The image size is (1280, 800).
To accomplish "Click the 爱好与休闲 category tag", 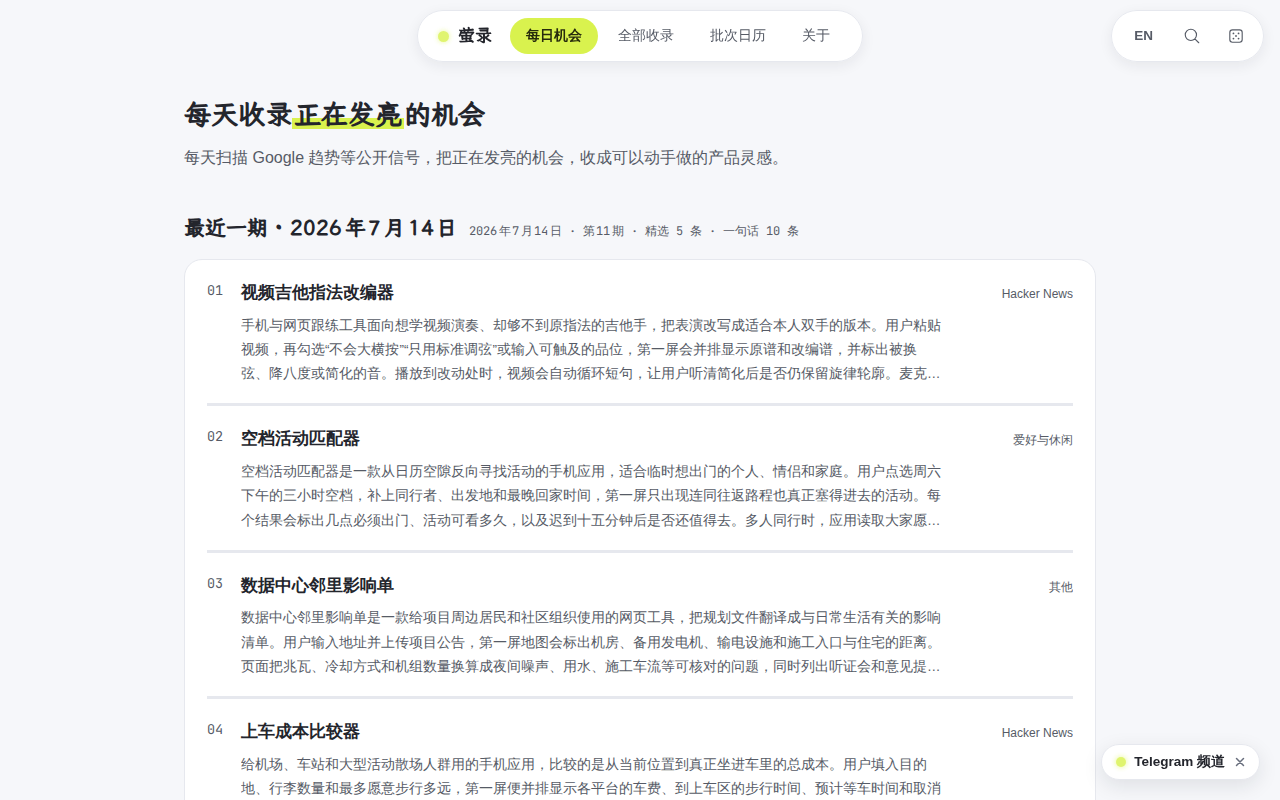I will coord(1043,440).
